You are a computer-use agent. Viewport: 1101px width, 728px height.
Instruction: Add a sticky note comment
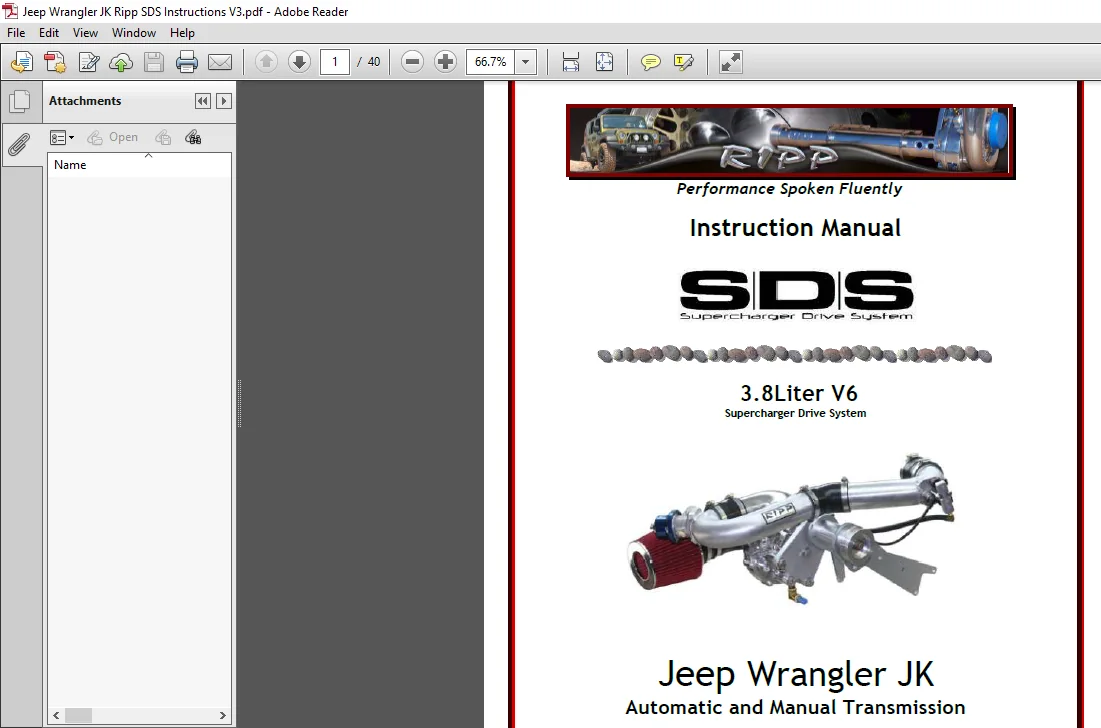click(x=650, y=62)
